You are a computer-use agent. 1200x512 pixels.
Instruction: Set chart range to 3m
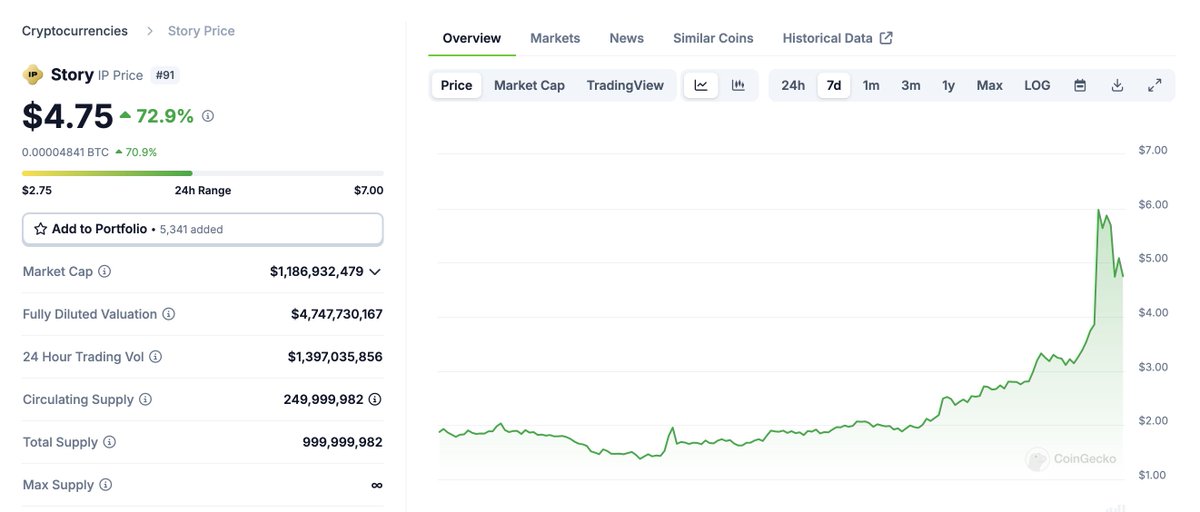pos(911,85)
